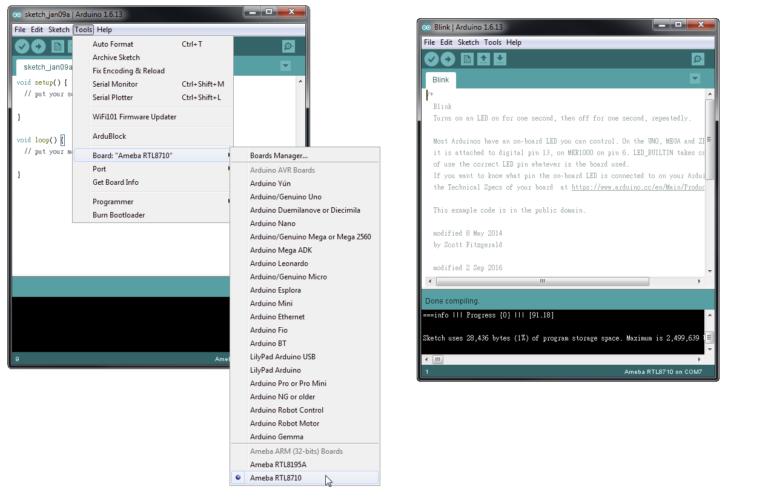Select Arduino Mini board

[305, 303]
